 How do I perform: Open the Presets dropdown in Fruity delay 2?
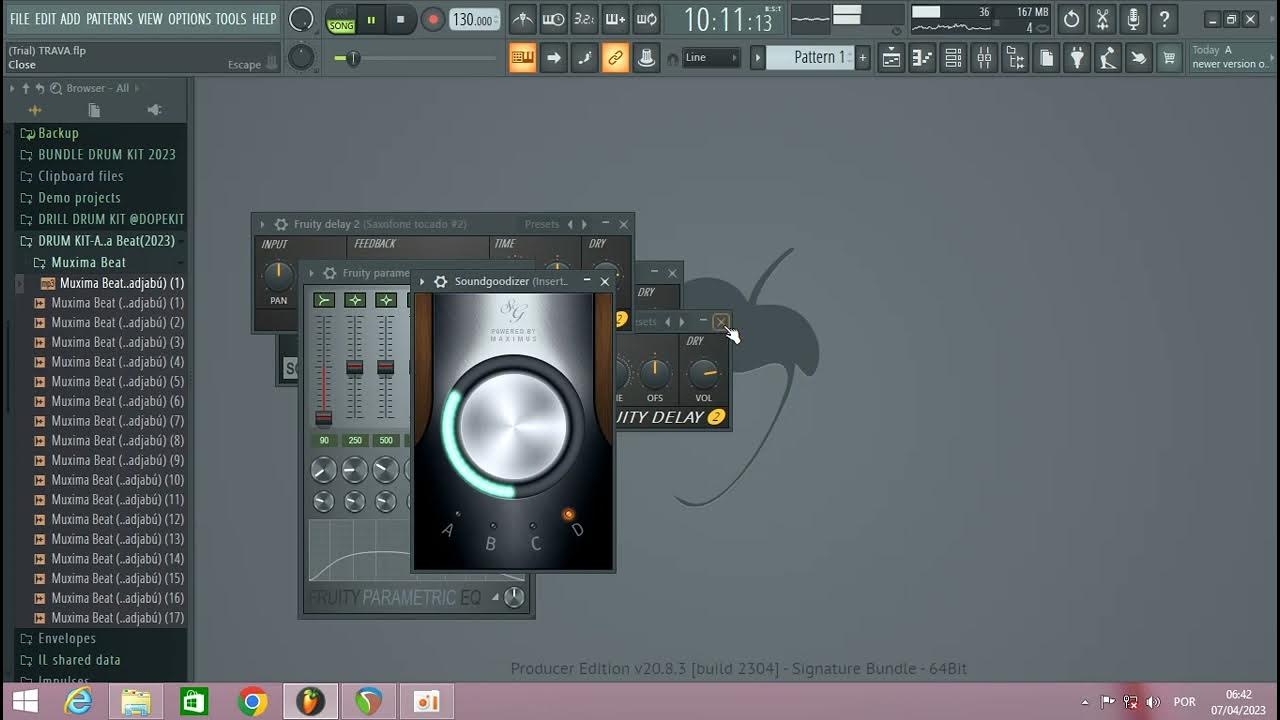(542, 225)
